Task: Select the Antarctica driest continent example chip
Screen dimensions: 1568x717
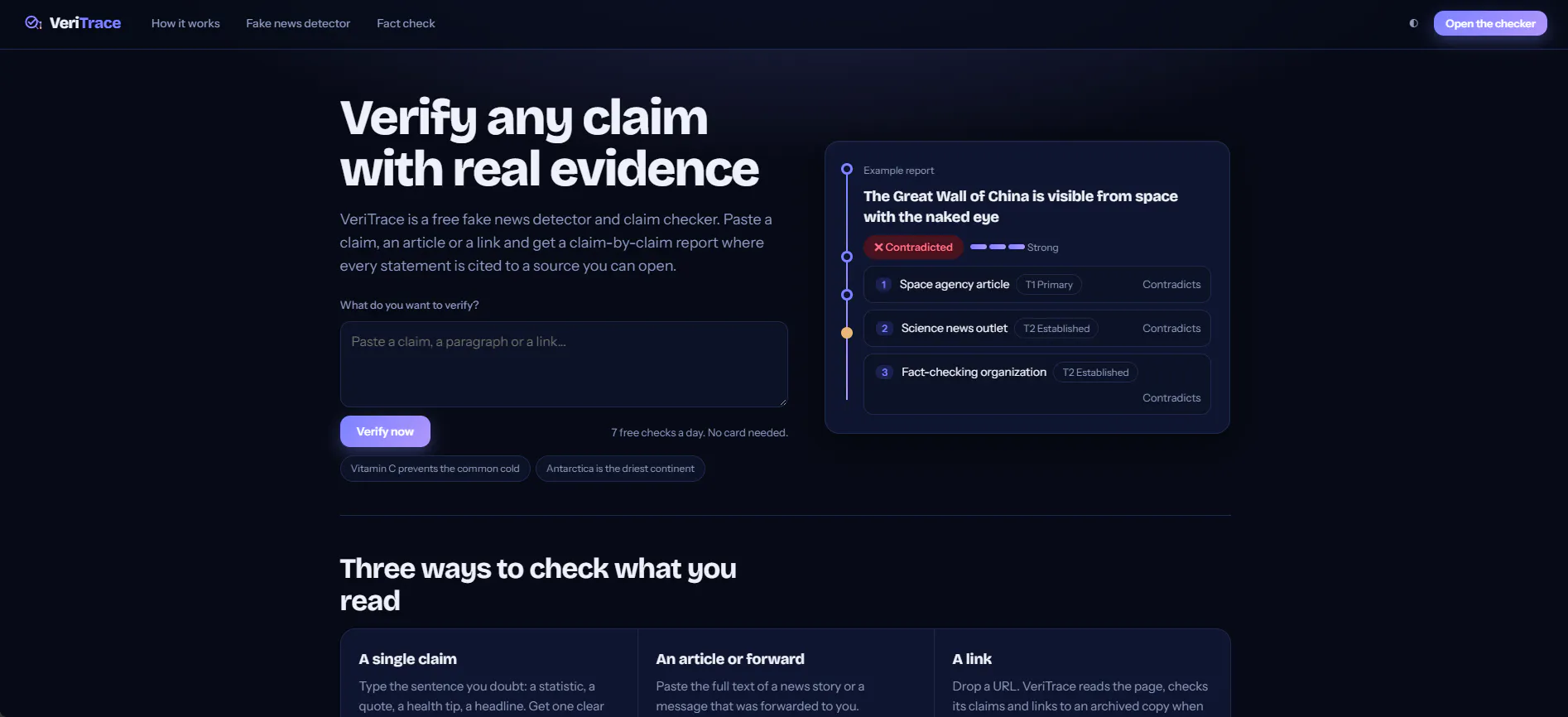Action: (x=620, y=469)
